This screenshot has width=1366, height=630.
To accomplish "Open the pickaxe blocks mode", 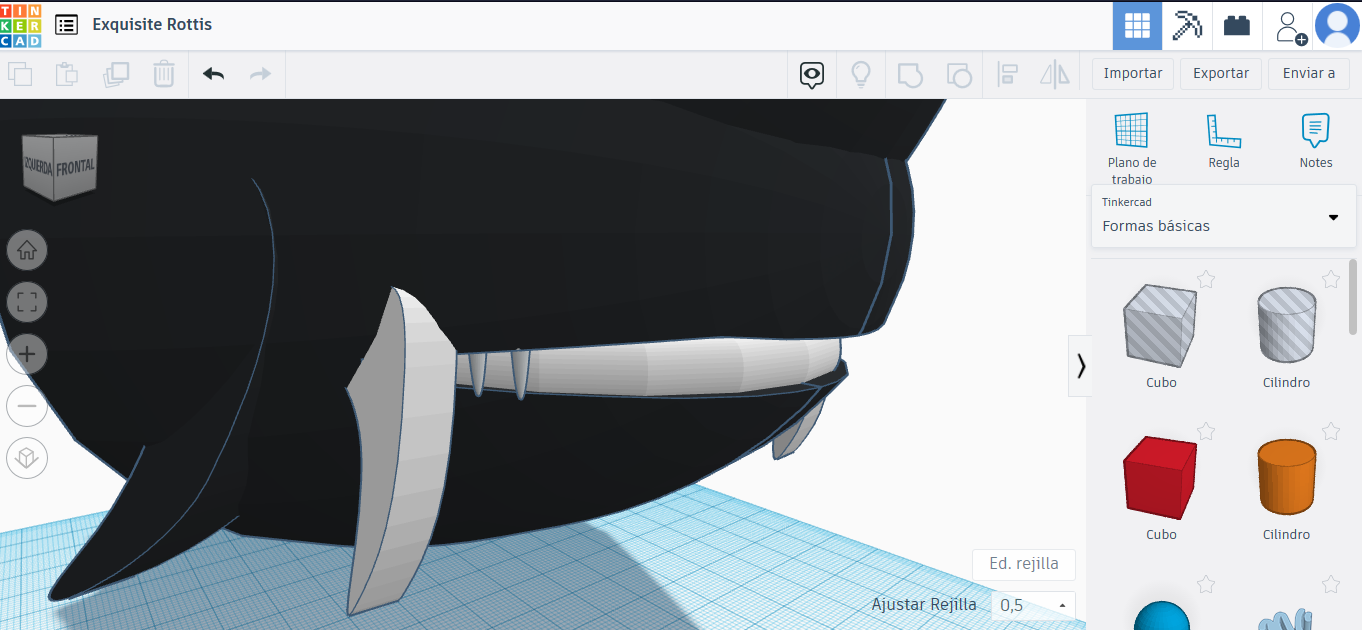I will click(x=1187, y=25).
